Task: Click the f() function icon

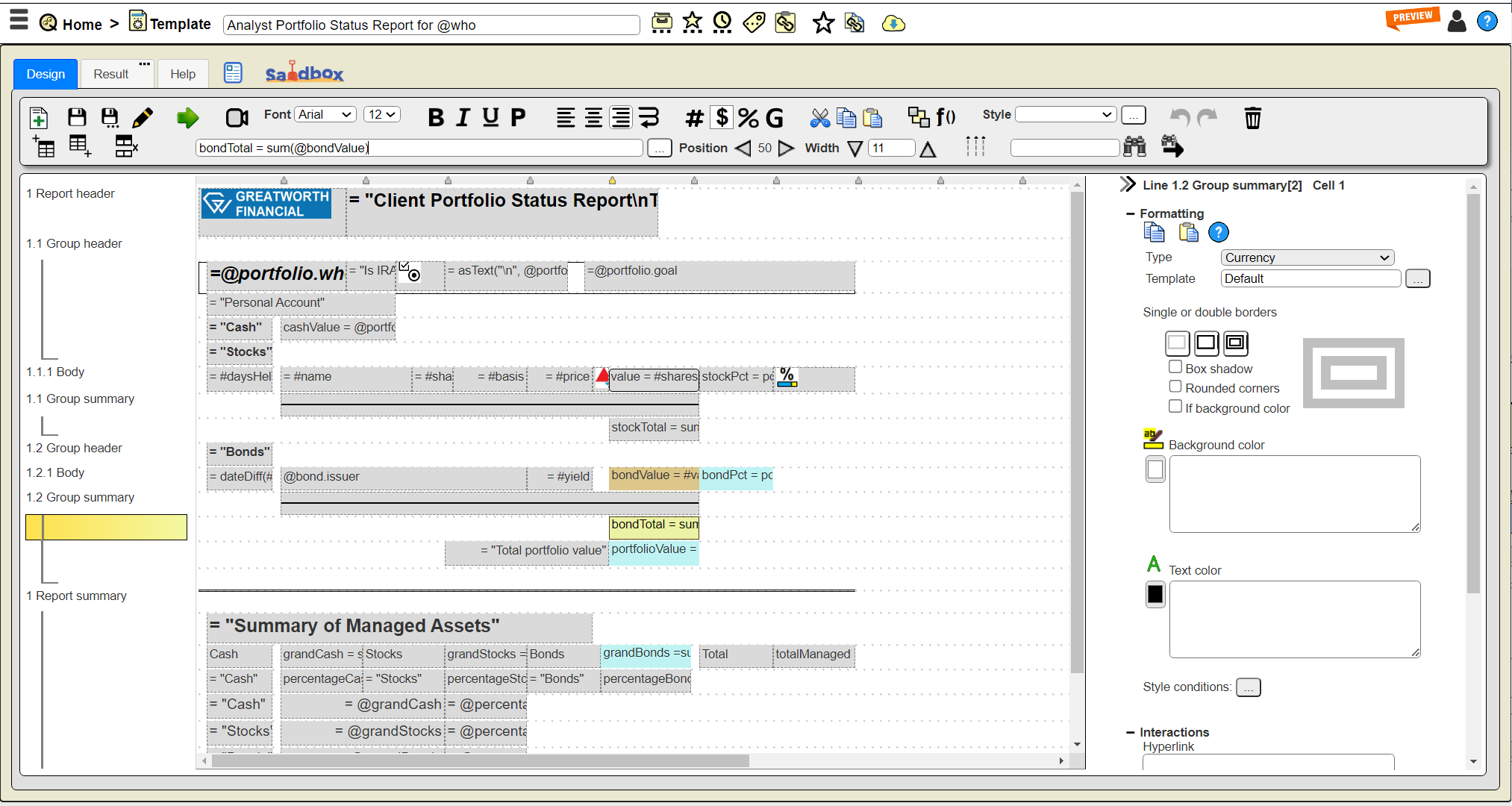Action: click(x=946, y=116)
